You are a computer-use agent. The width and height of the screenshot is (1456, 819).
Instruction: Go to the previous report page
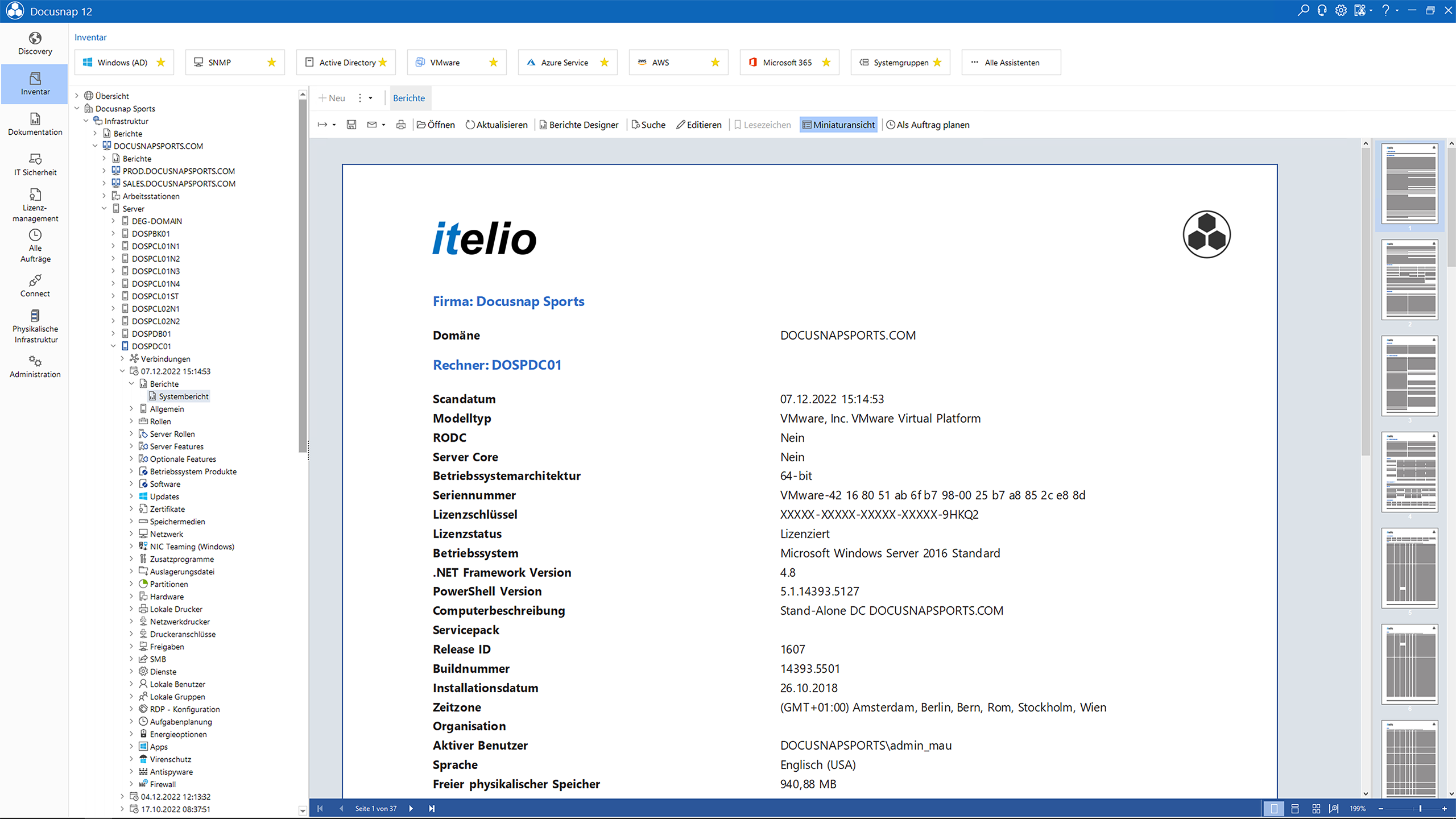point(341,808)
